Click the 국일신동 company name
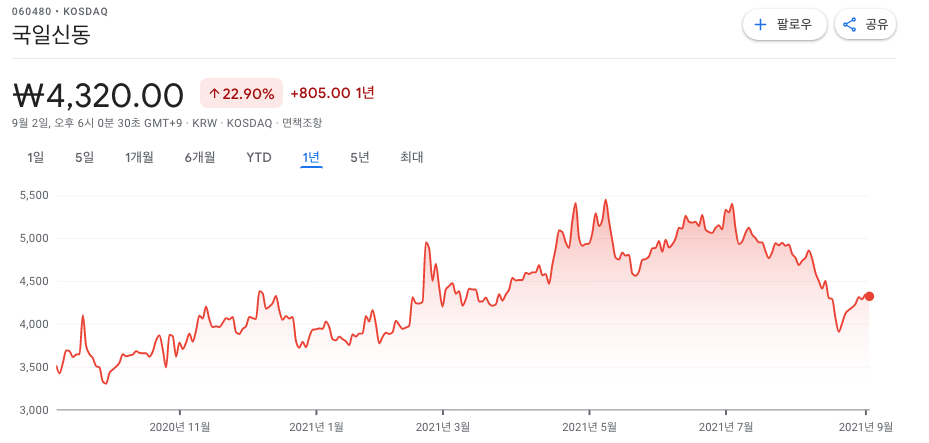This screenshot has height=443, width=929. coord(52,35)
